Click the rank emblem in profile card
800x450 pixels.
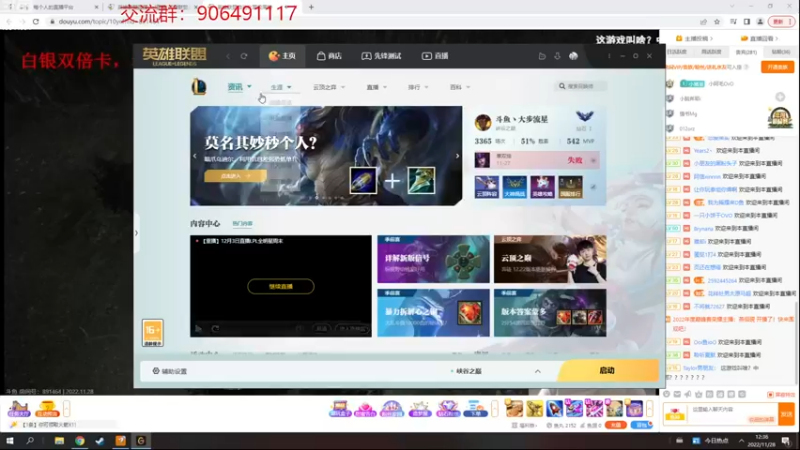tap(585, 117)
